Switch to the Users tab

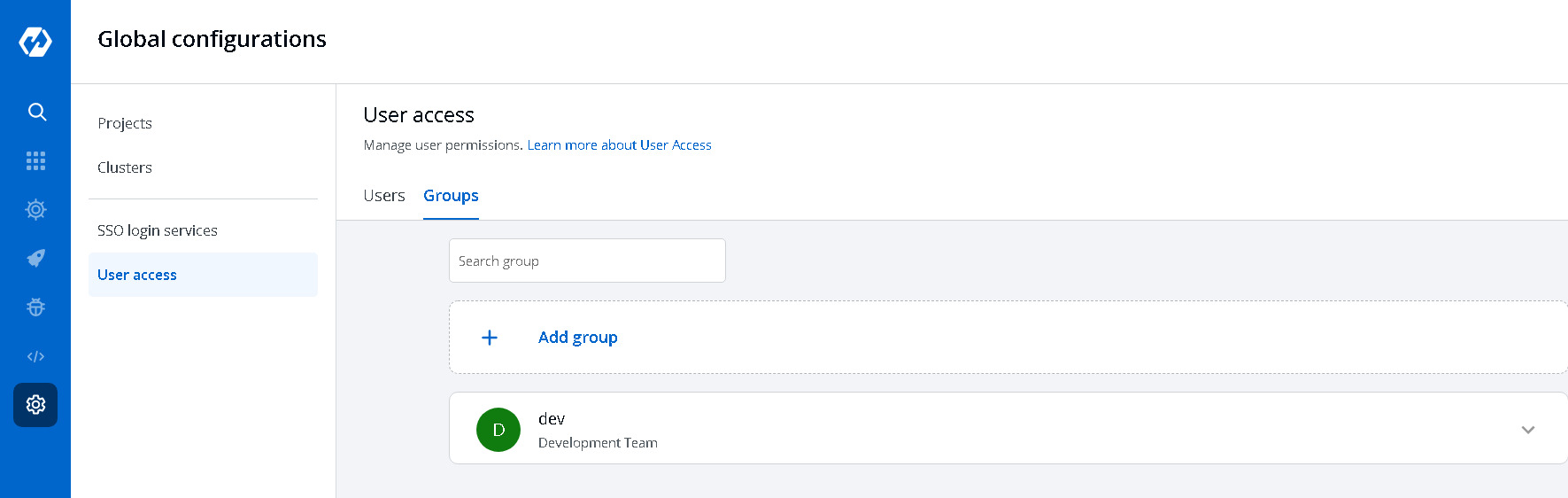pyautogui.click(x=383, y=196)
